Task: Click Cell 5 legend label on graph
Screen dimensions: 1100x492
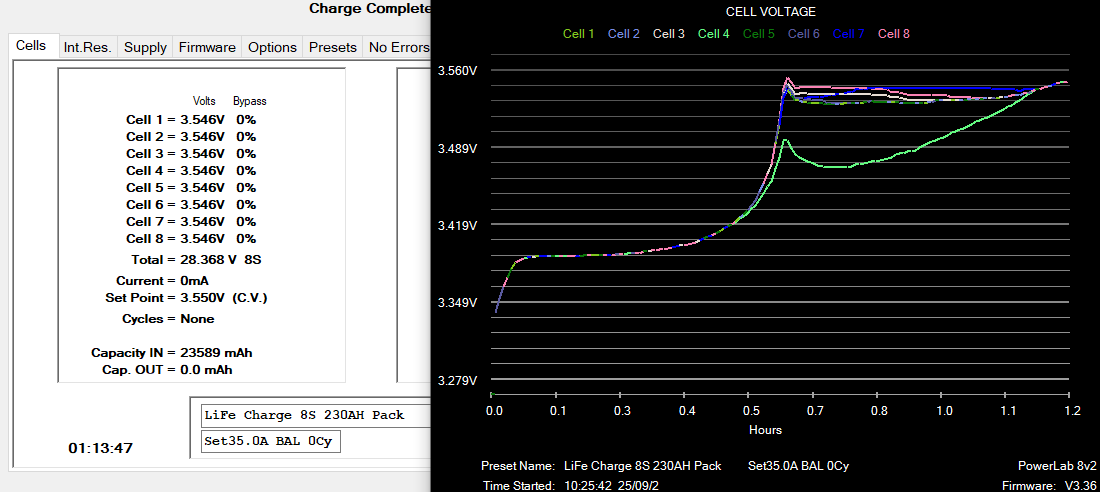Action: point(758,34)
